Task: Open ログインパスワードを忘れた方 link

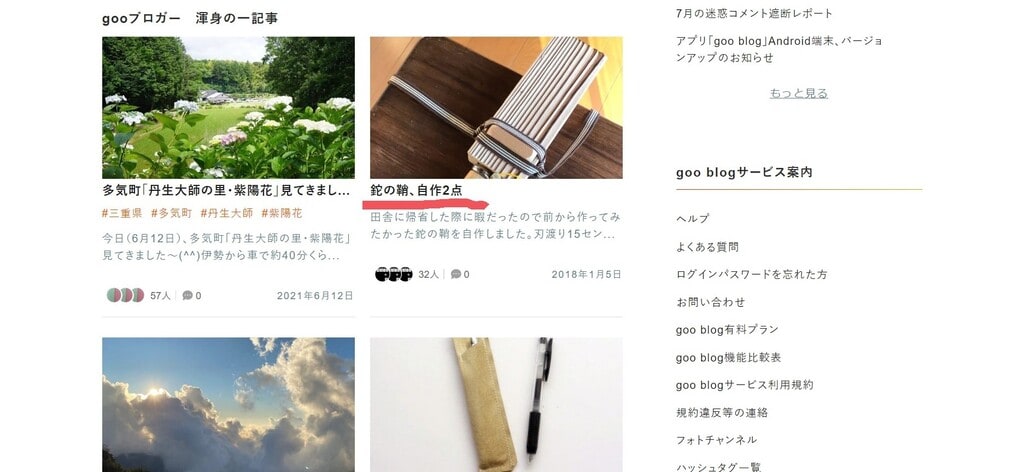Action: [x=752, y=274]
